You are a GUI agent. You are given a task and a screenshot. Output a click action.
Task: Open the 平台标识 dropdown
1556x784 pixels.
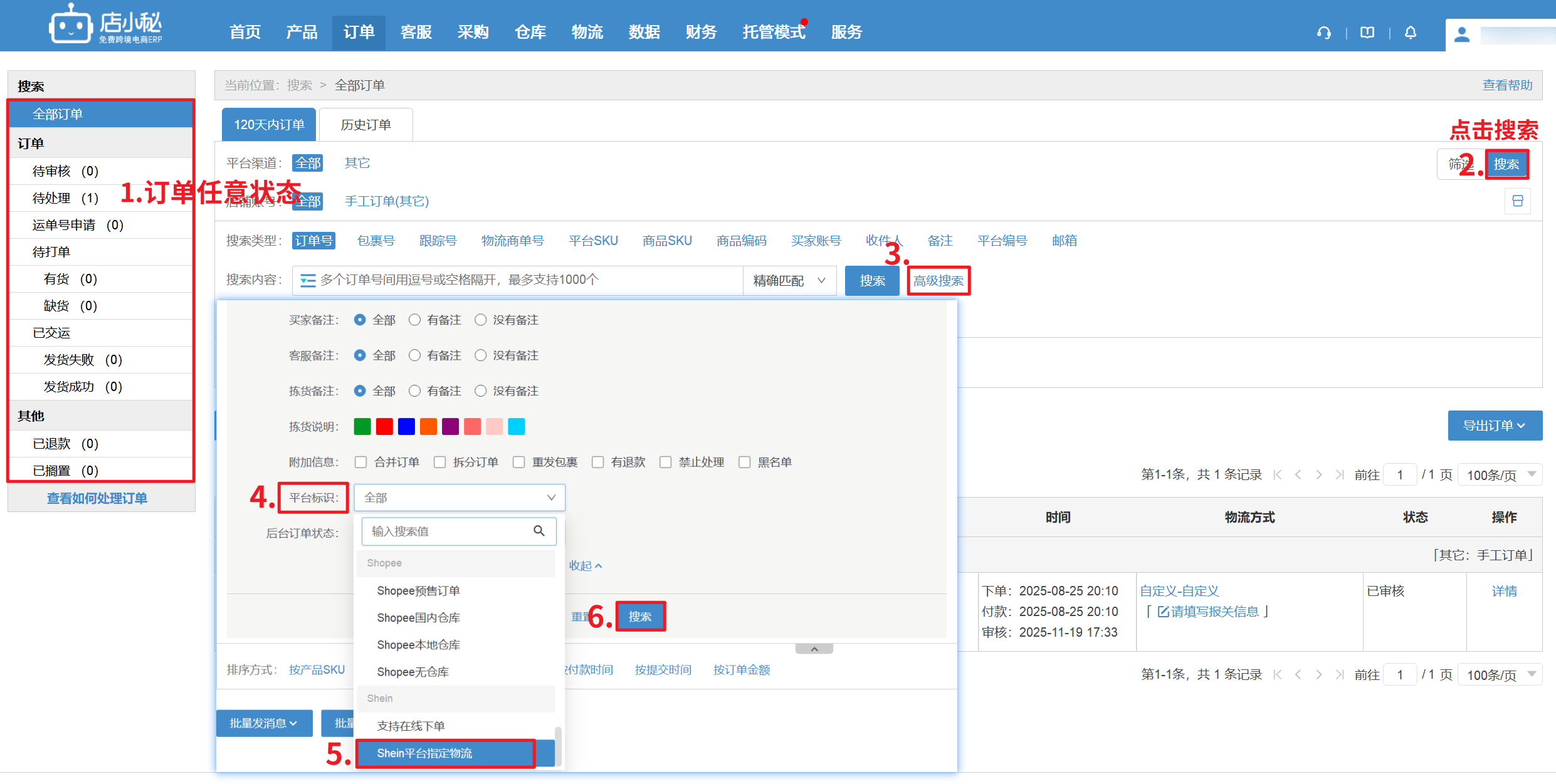pos(459,498)
